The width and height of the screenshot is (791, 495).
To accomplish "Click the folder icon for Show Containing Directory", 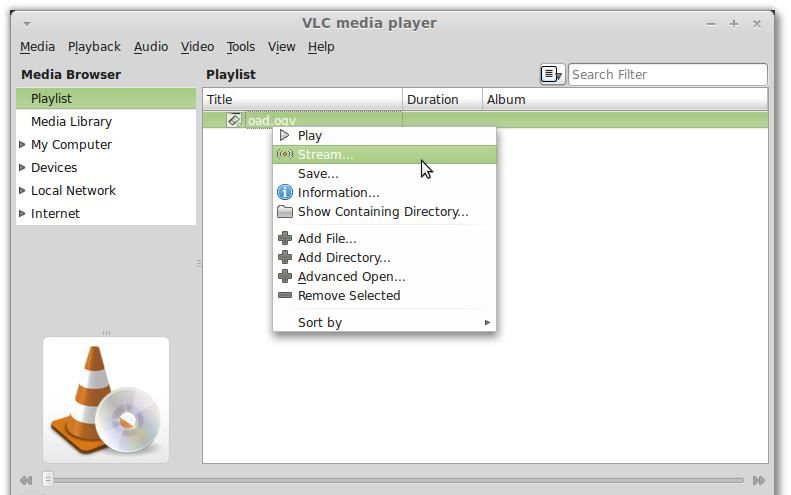I will pyautogui.click(x=285, y=211).
